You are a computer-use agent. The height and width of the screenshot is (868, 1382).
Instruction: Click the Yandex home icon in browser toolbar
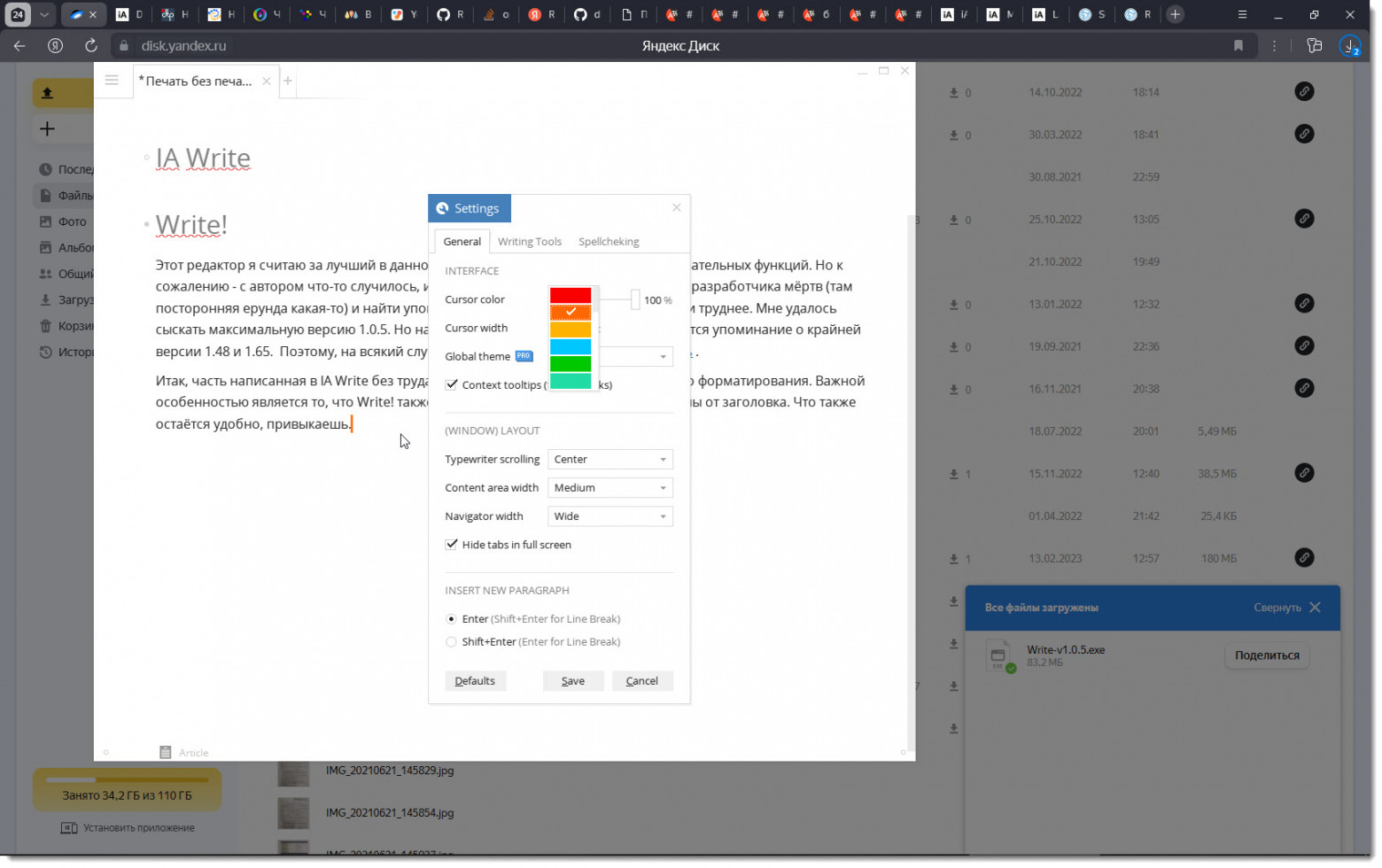click(x=55, y=46)
